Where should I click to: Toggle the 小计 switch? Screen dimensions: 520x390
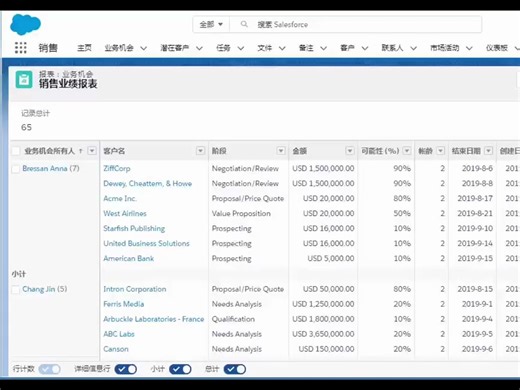(180, 369)
